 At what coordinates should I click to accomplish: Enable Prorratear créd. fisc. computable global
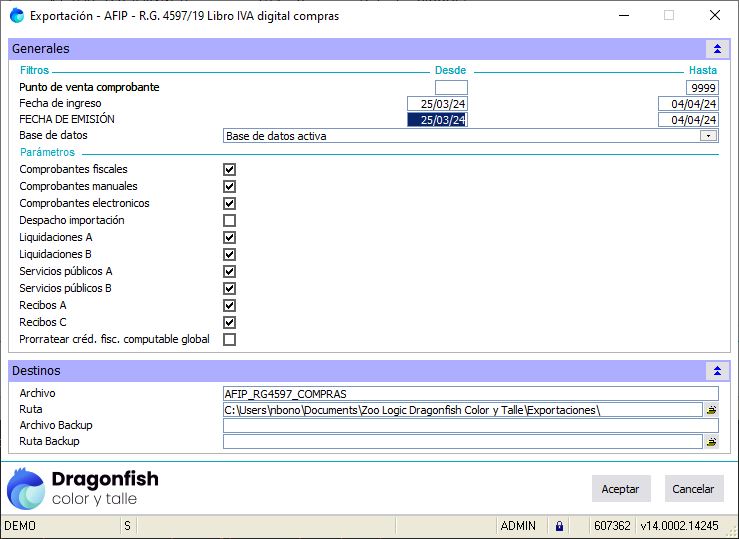[x=230, y=339]
